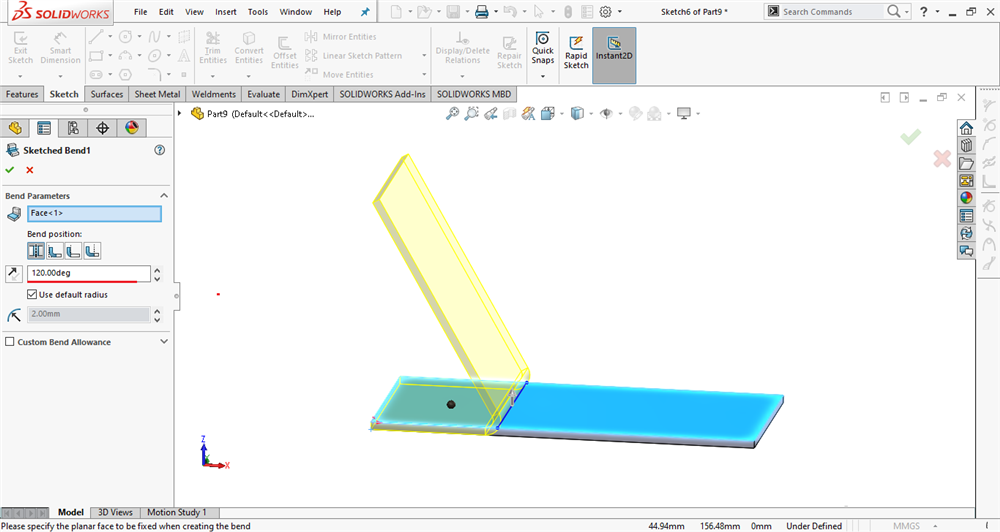Click the Move Entities button
1000x532 pixels.
(339, 75)
